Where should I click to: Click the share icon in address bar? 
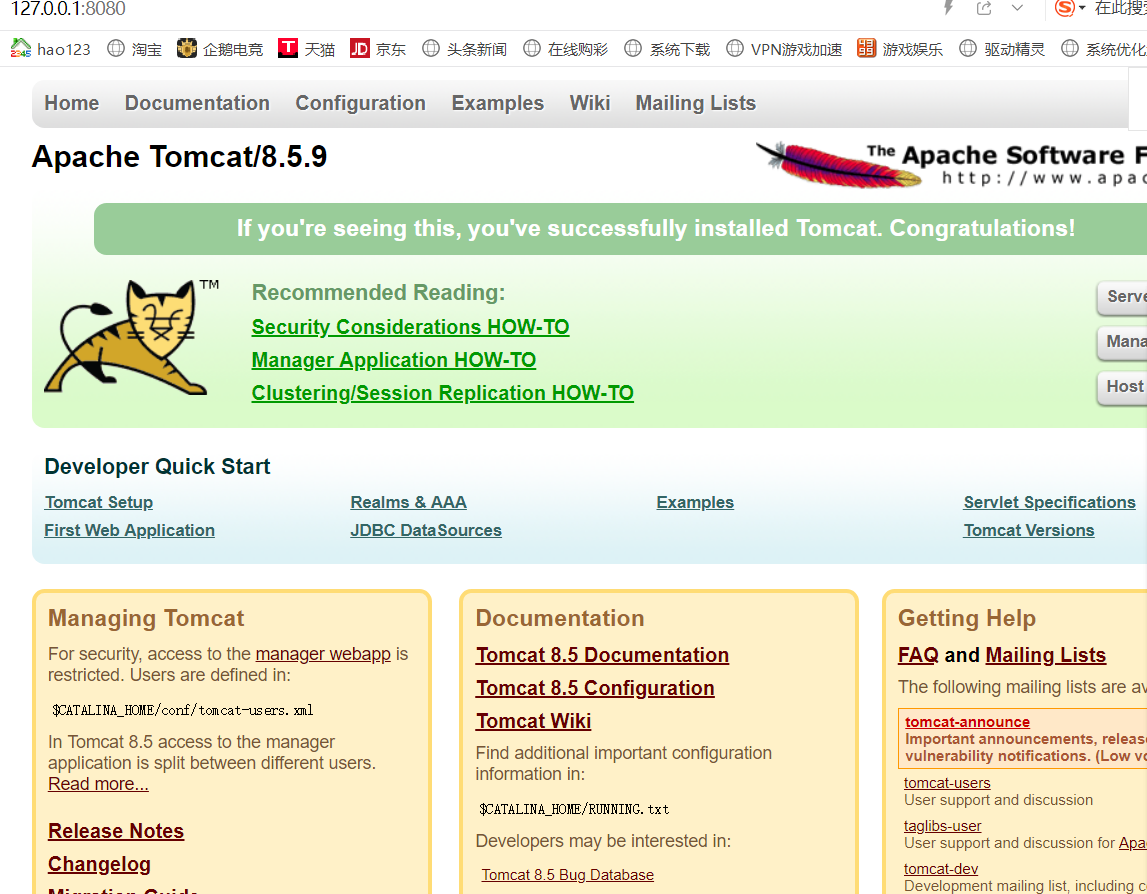[x=984, y=8]
